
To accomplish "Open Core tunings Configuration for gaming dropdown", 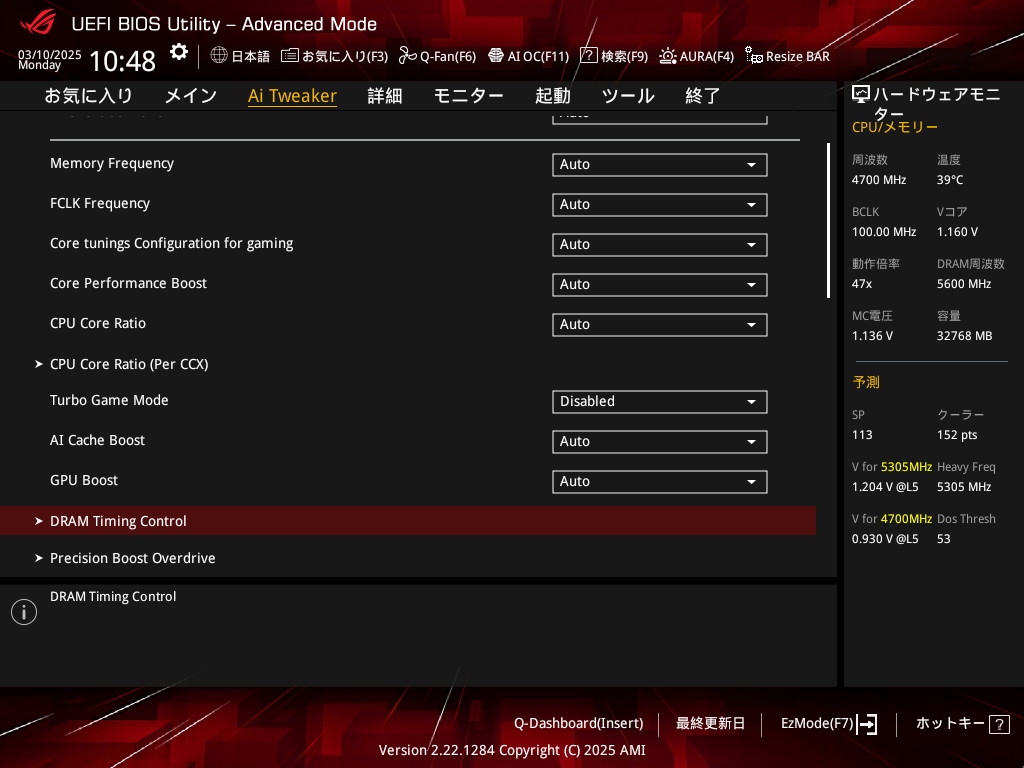I will (x=660, y=244).
